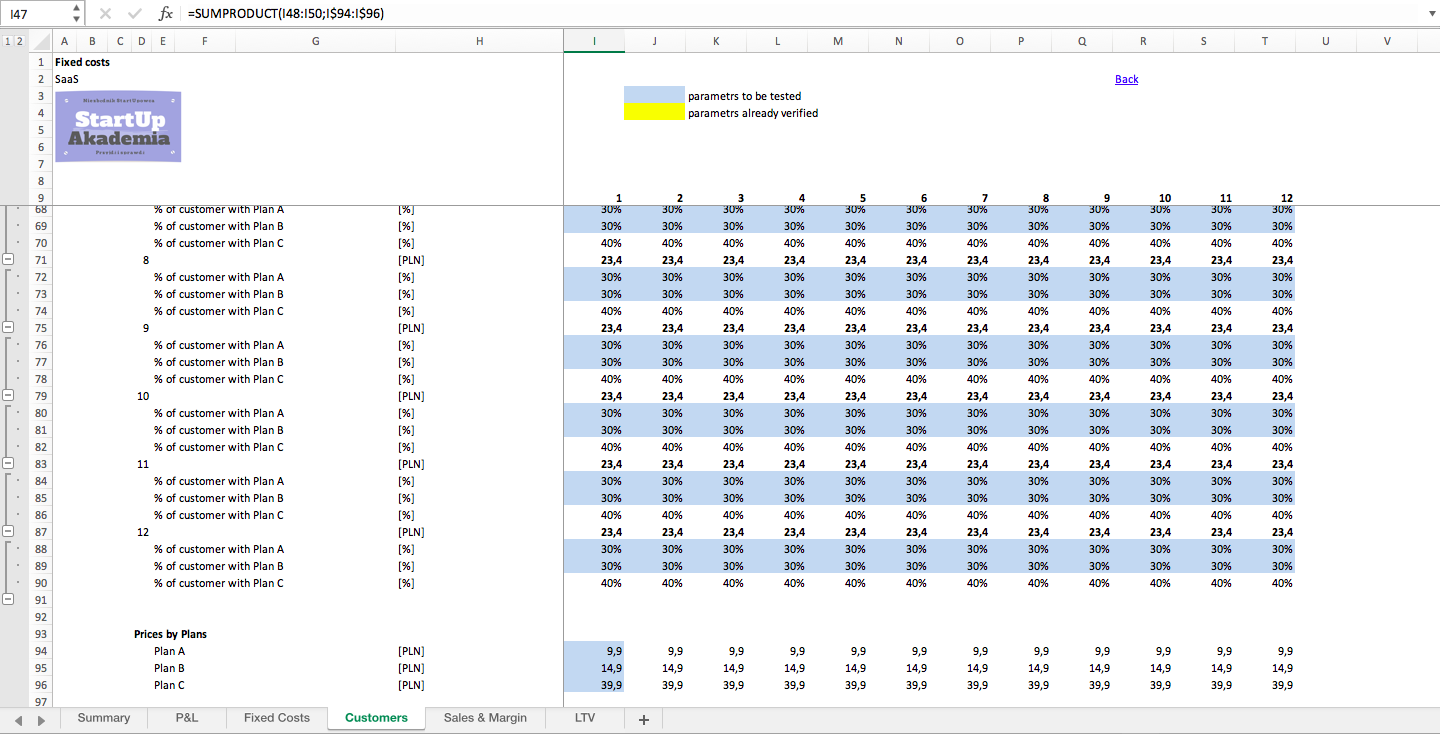
Task: Select the 23,4 value in cell I71
Action: 594,260
